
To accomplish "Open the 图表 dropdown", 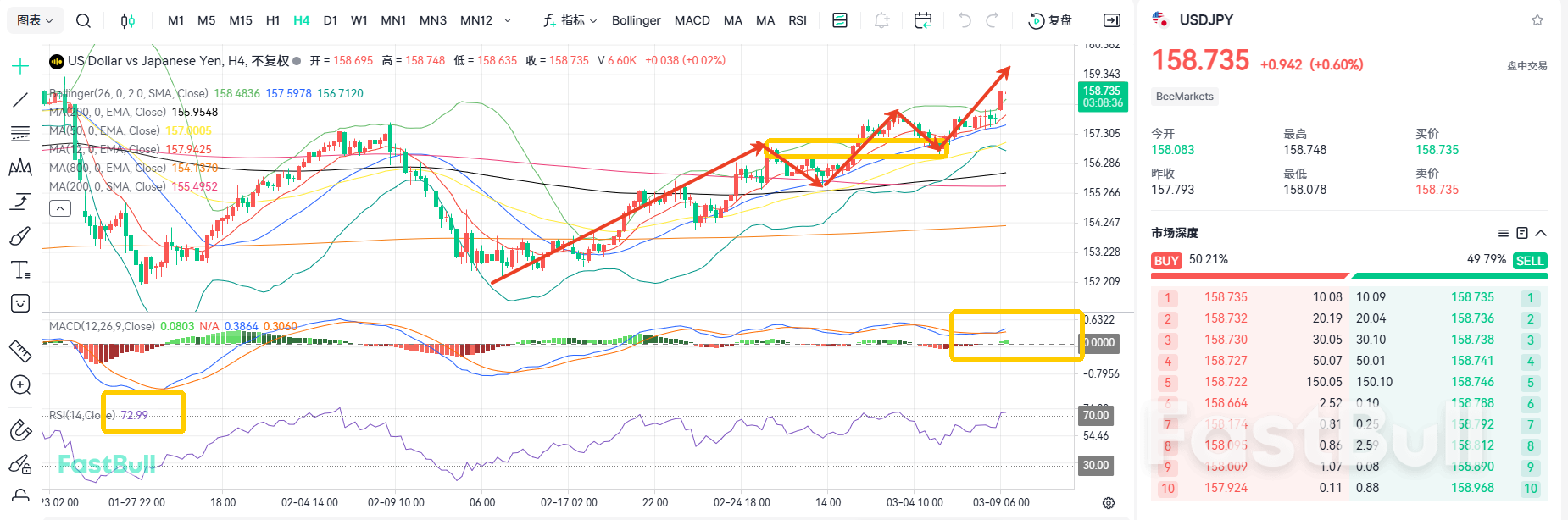I will (x=35, y=20).
